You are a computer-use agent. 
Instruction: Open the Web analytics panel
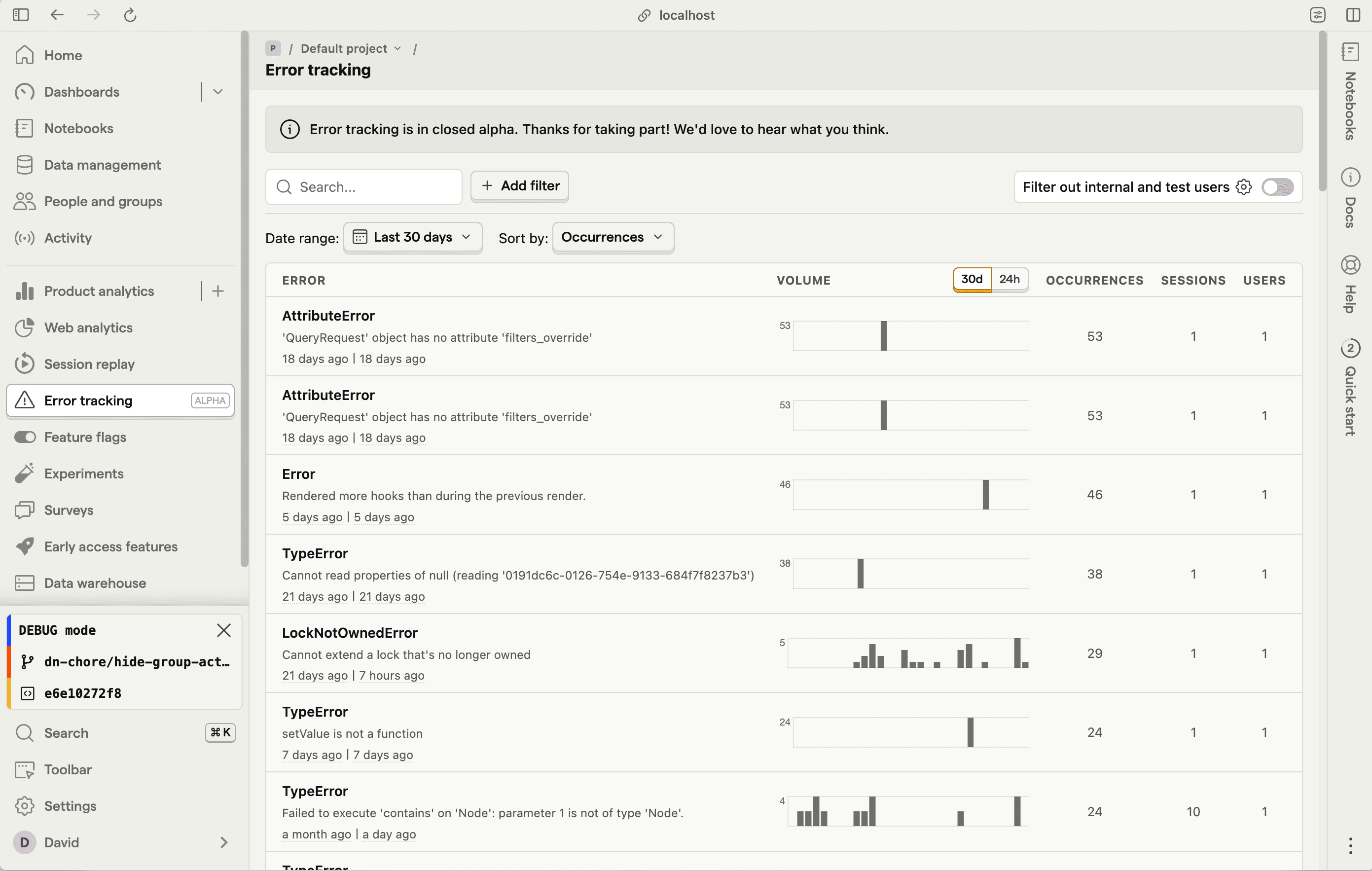click(x=88, y=327)
